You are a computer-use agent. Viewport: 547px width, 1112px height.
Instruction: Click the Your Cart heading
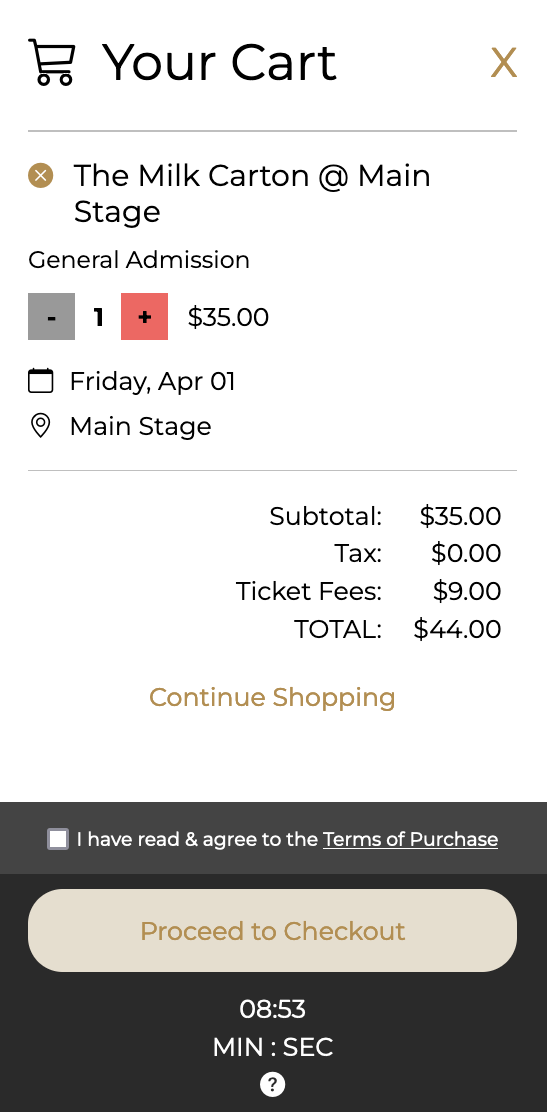point(220,62)
